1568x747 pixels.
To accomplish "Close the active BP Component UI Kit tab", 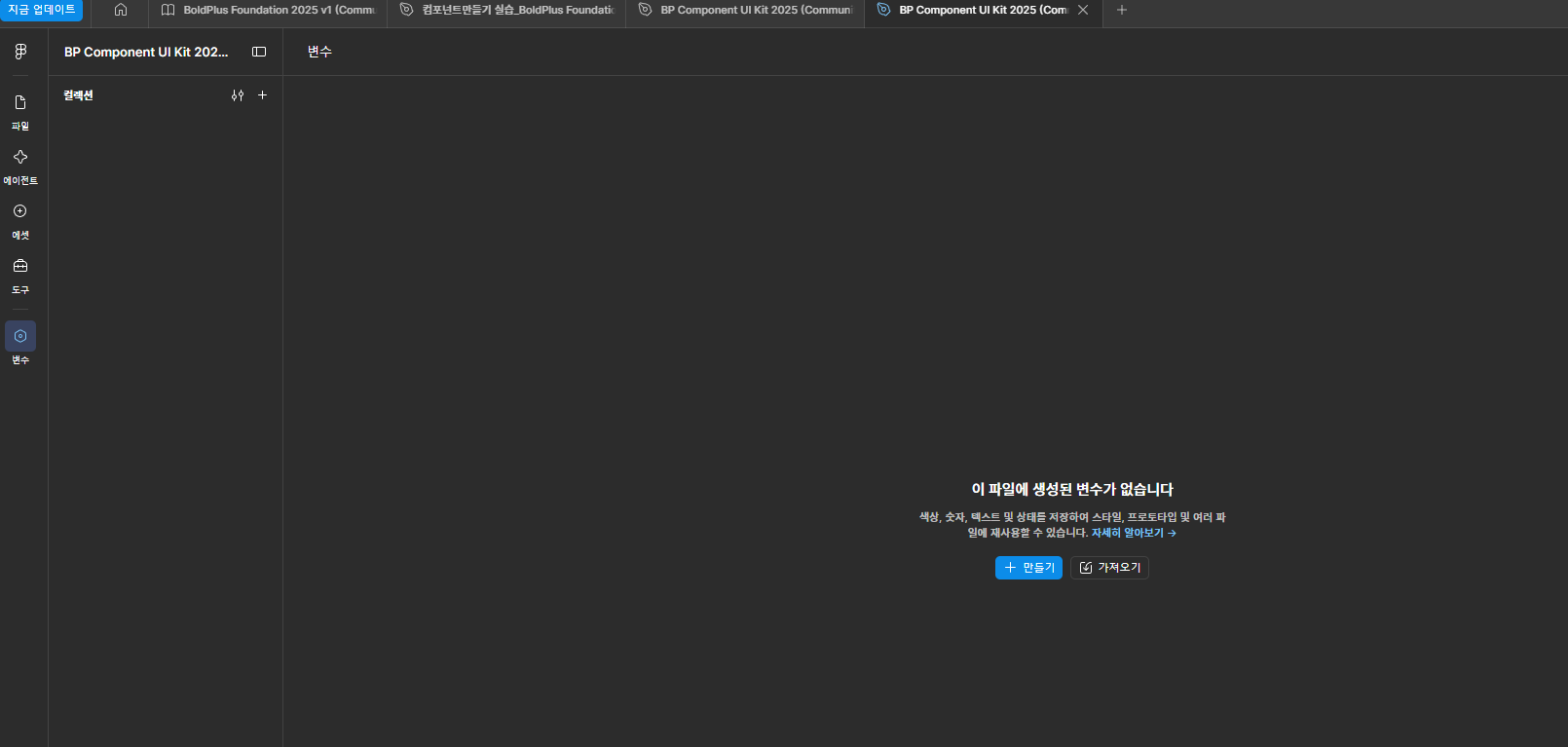I will click(x=1083, y=10).
